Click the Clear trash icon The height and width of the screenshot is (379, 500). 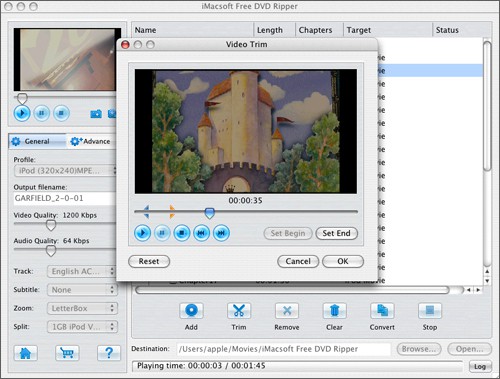pyautogui.click(x=335, y=311)
